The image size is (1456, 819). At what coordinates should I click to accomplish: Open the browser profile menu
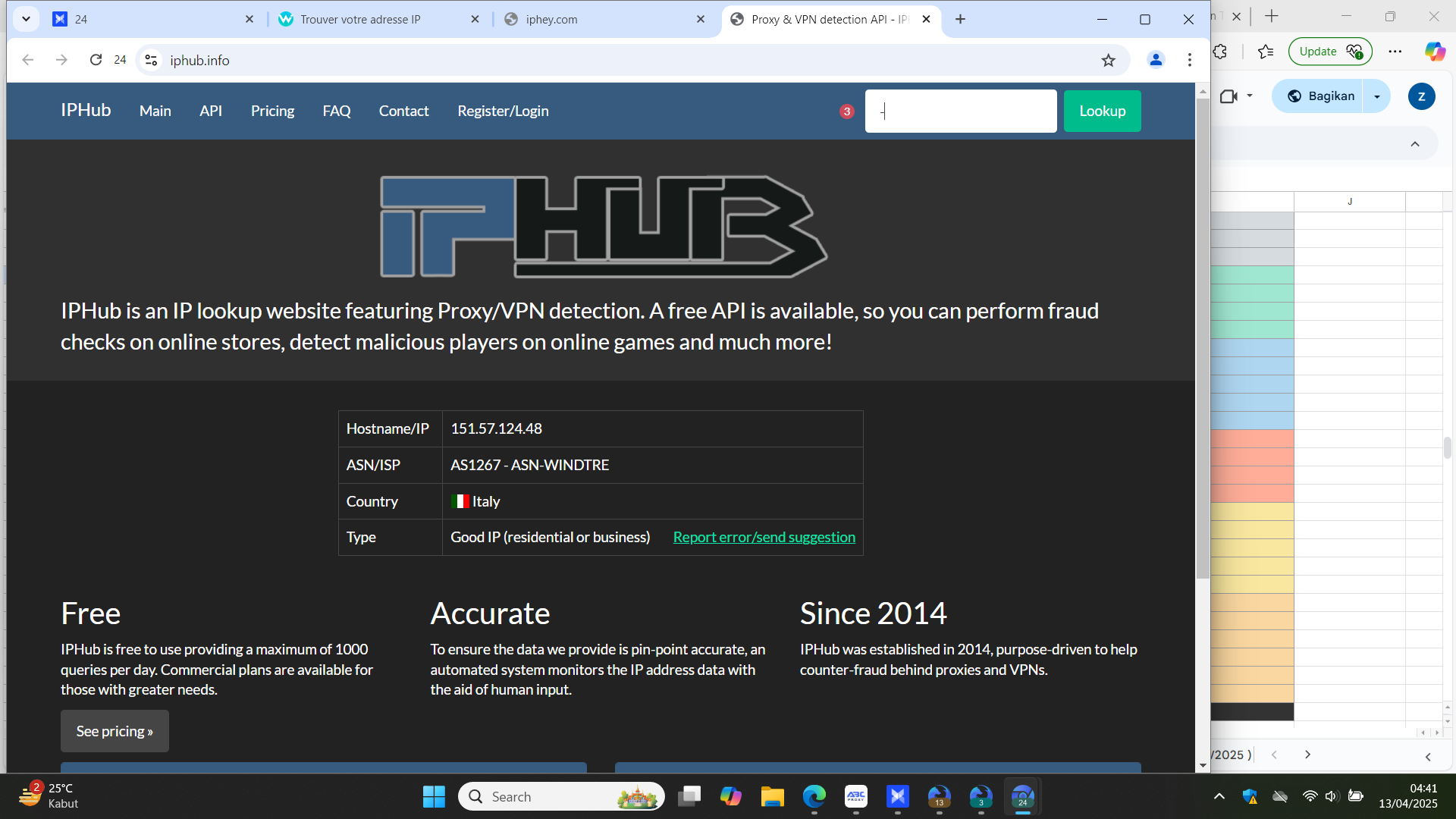1156,60
